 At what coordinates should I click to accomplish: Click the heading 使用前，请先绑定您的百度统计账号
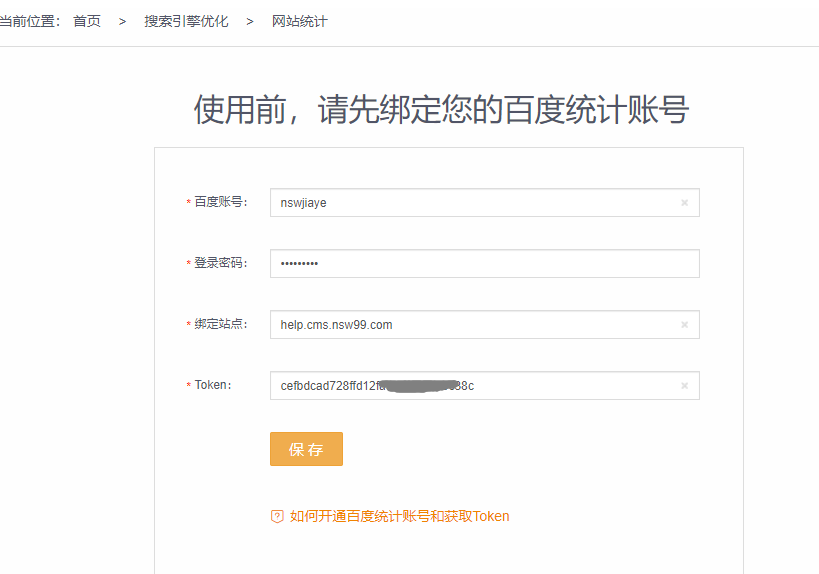(441, 110)
